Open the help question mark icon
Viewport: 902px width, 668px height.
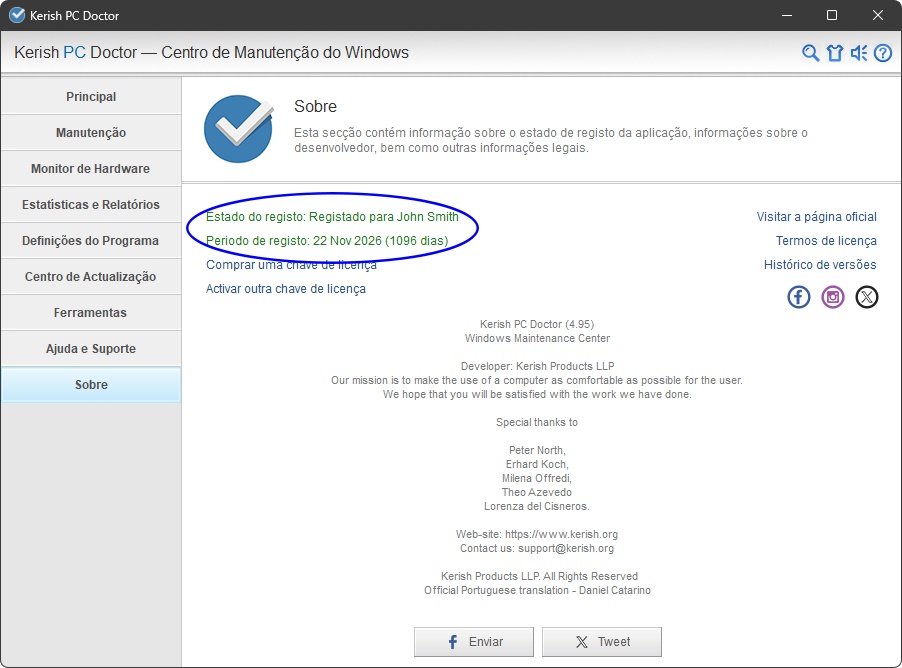(x=882, y=53)
